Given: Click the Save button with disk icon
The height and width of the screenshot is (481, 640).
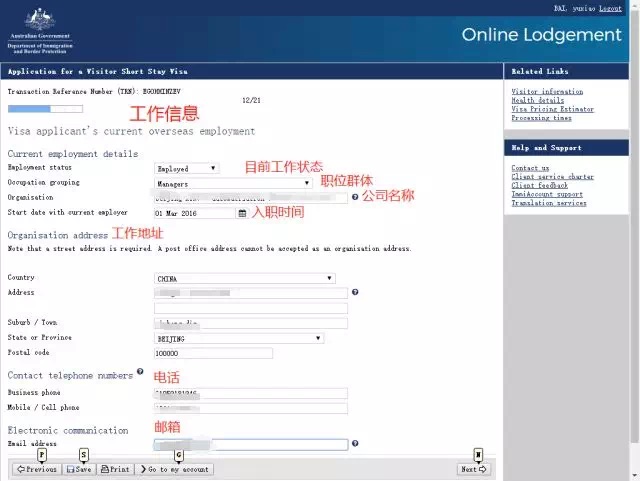Looking at the screenshot, I should 79,469.
